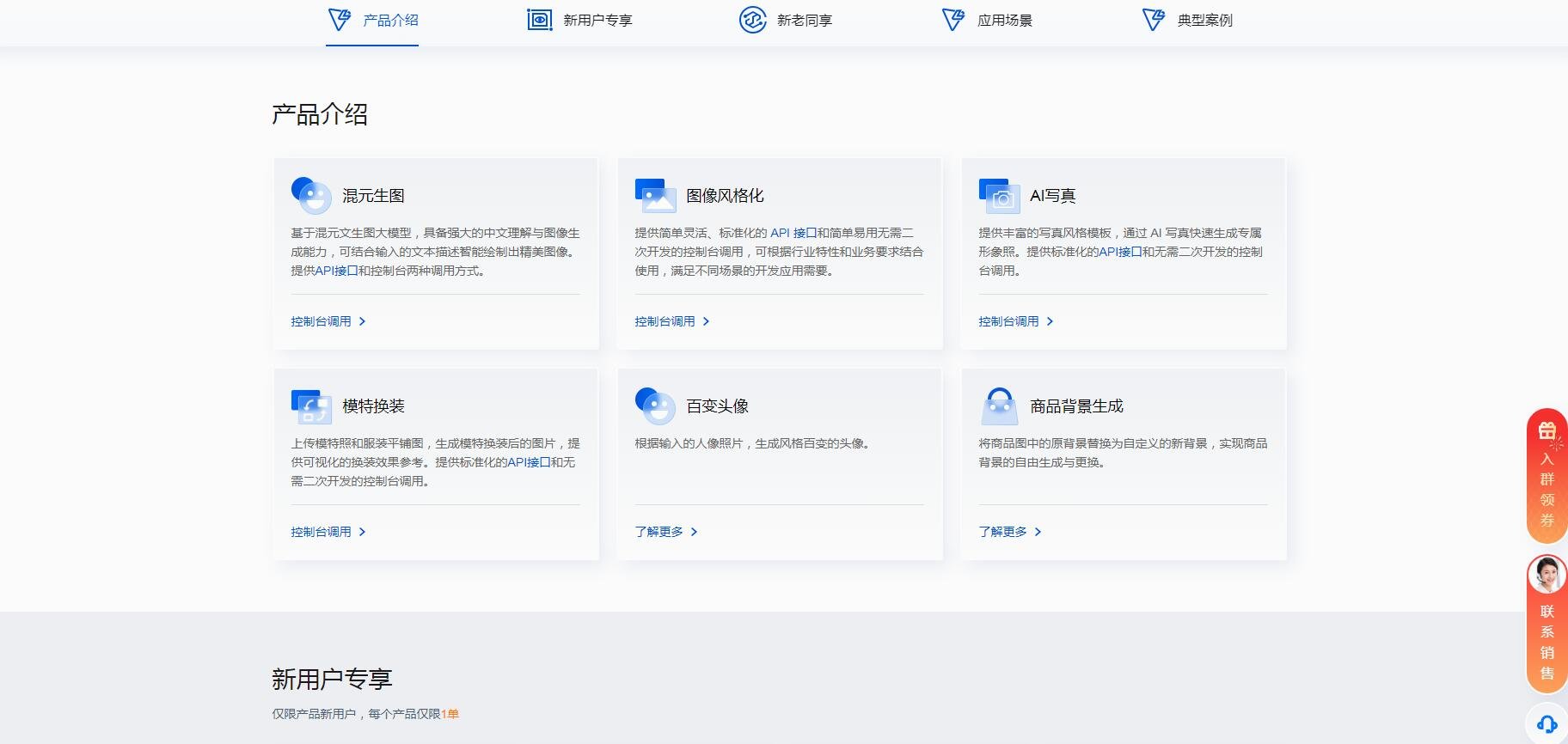Click the API接口 link in AI写真 description

coord(1120,252)
